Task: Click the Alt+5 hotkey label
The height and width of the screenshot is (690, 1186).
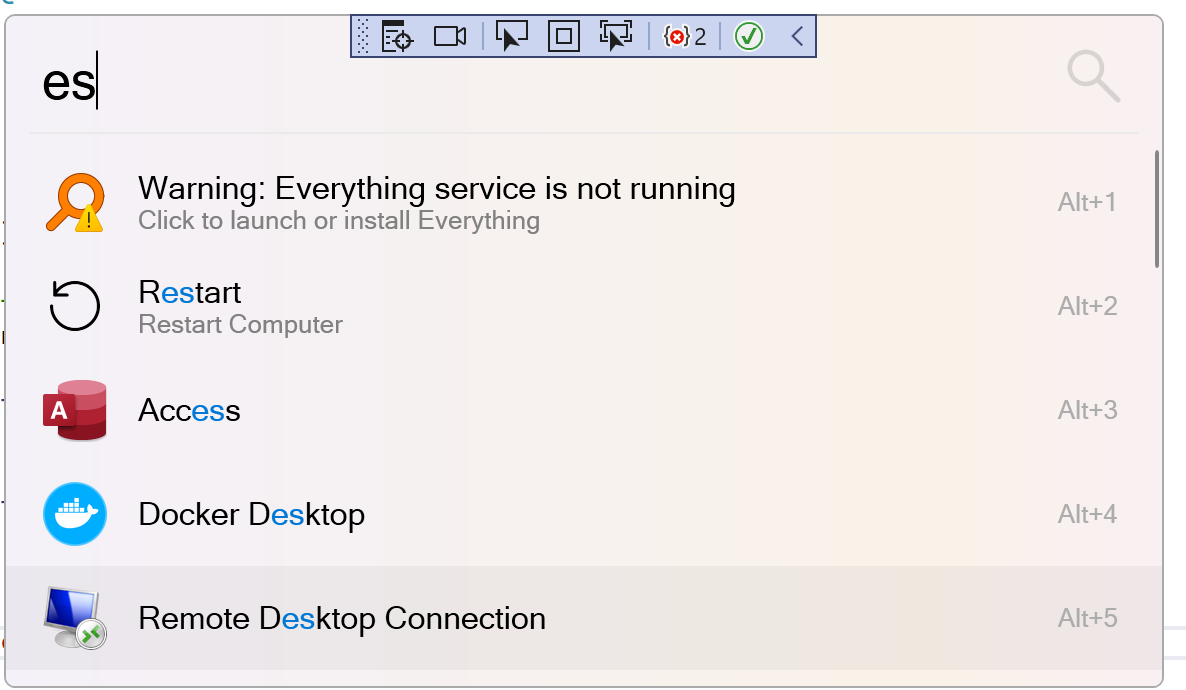Action: click(x=1087, y=618)
